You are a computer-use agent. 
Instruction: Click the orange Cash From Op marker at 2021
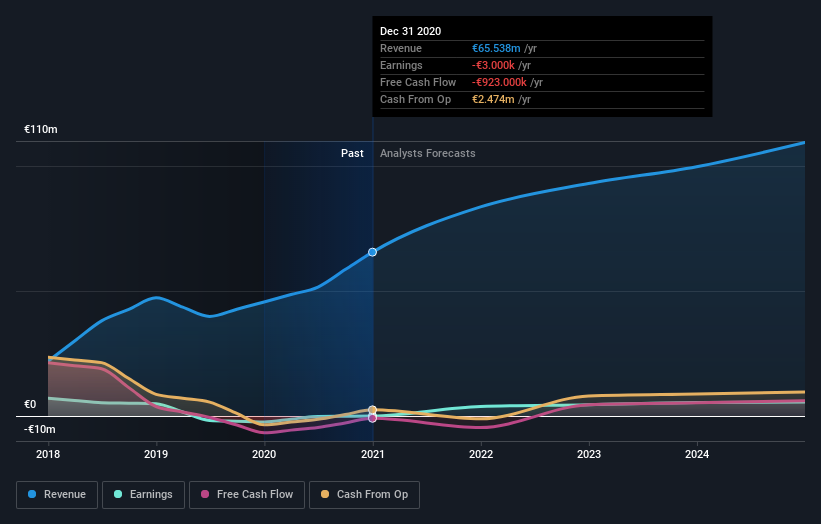(x=372, y=410)
